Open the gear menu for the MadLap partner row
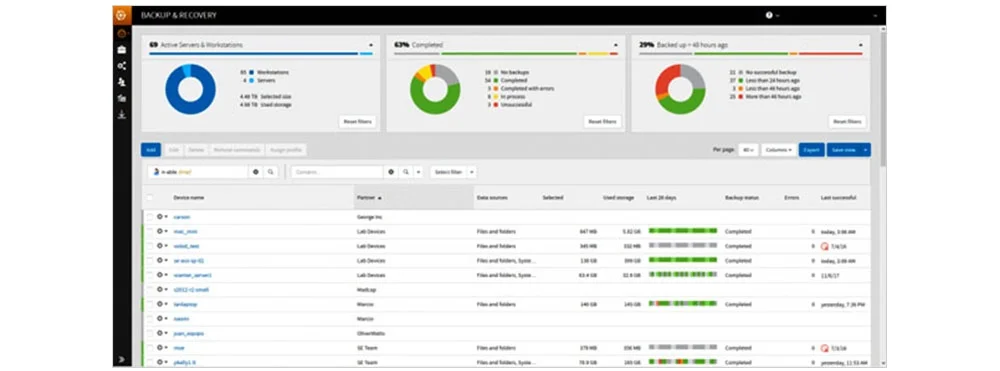This screenshot has width=1000, height=371. click(162, 289)
